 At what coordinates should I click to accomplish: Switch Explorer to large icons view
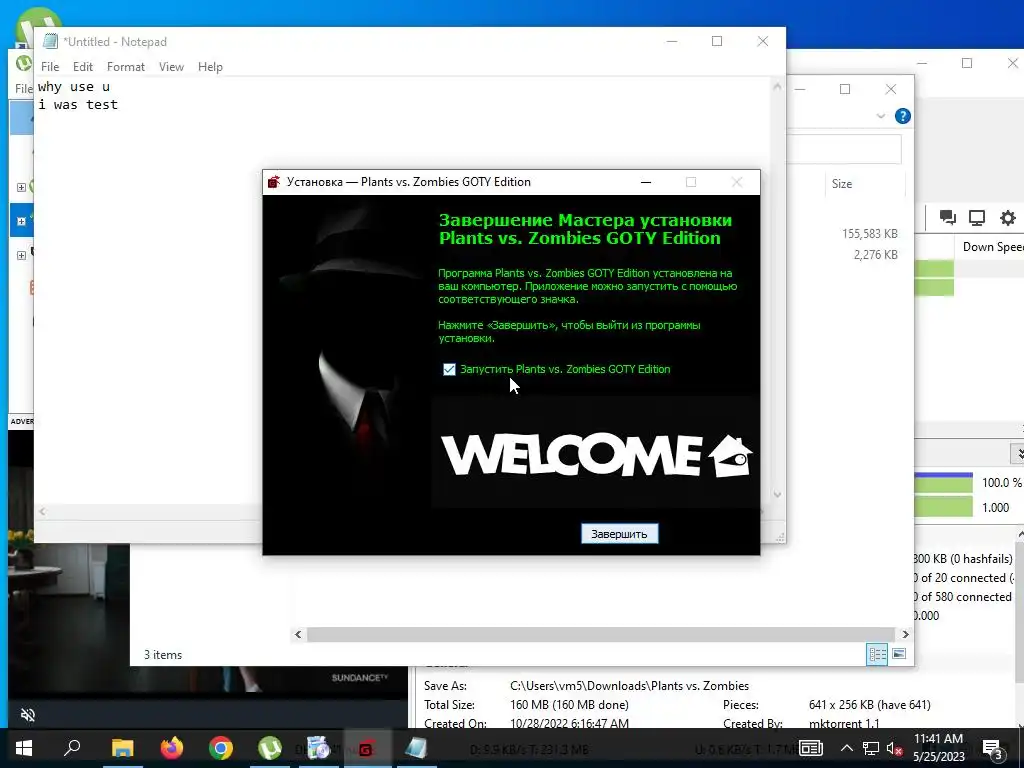click(899, 654)
